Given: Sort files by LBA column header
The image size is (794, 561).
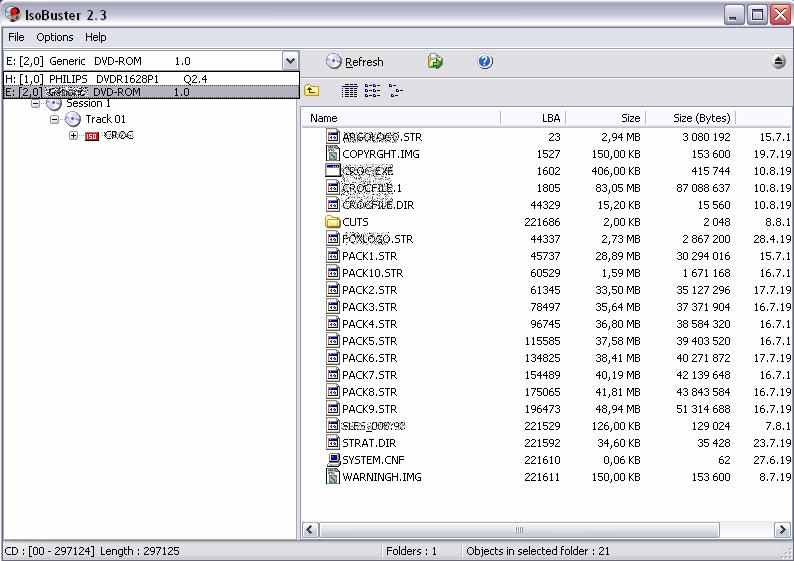Looking at the screenshot, I should coord(550,118).
